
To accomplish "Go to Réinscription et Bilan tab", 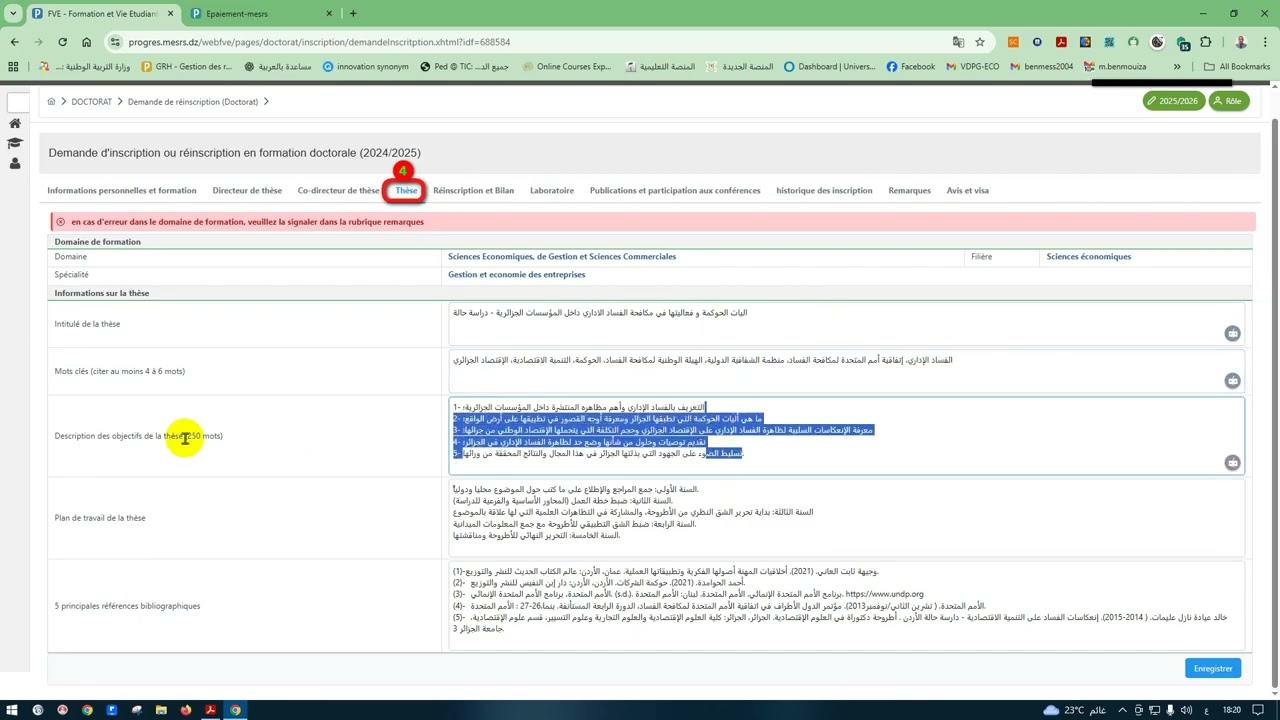I will coord(473,190).
